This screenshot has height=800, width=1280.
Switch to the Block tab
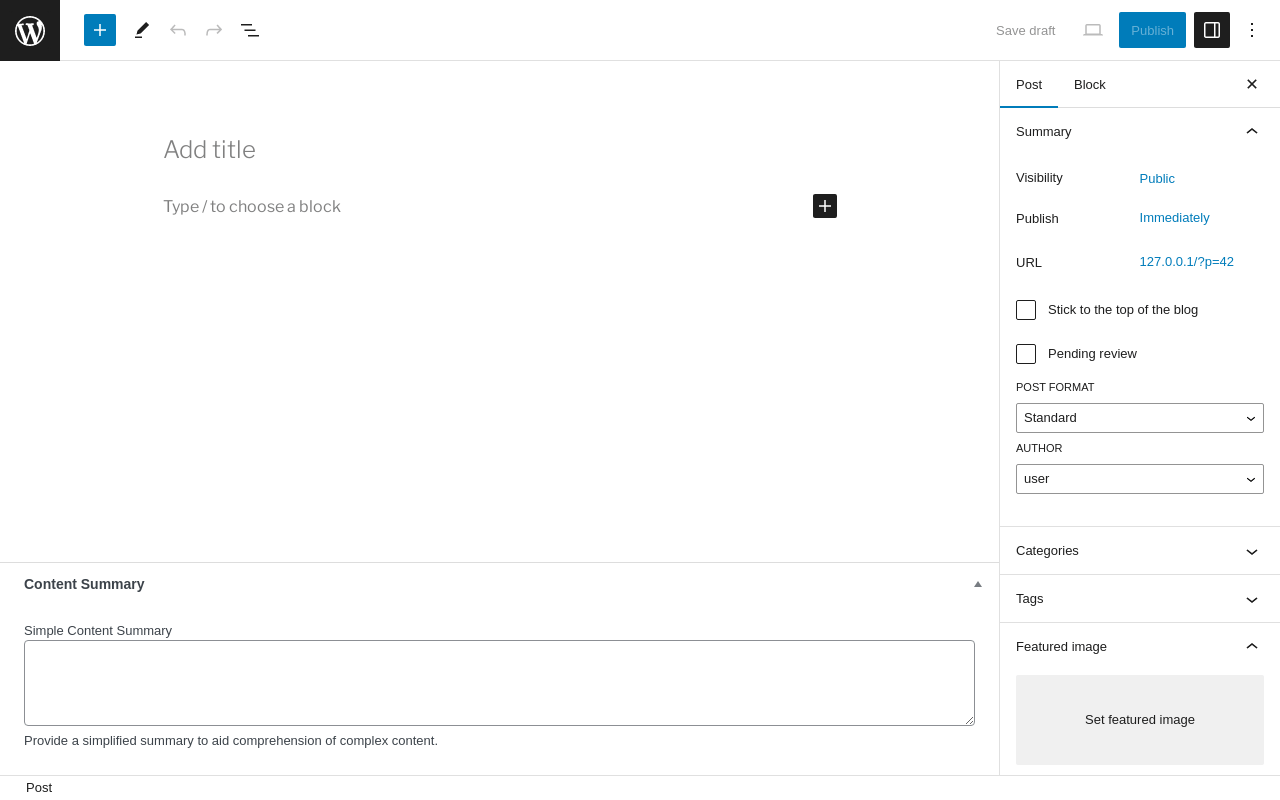[1090, 85]
